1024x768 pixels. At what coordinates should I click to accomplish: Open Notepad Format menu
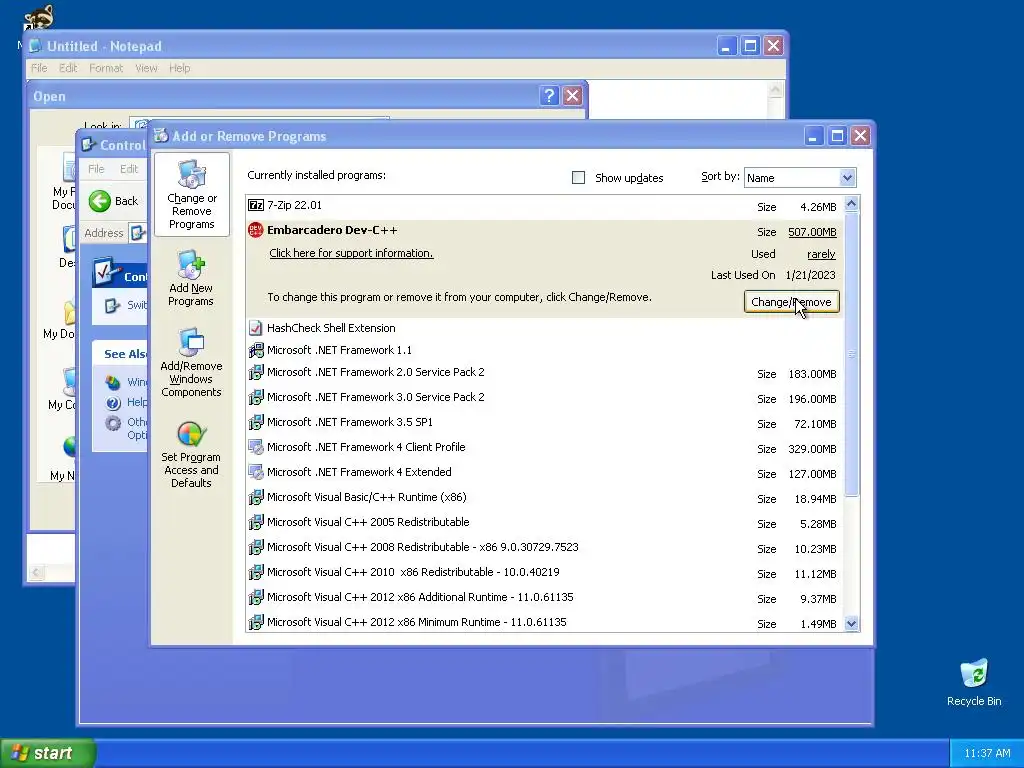[x=106, y=68]
